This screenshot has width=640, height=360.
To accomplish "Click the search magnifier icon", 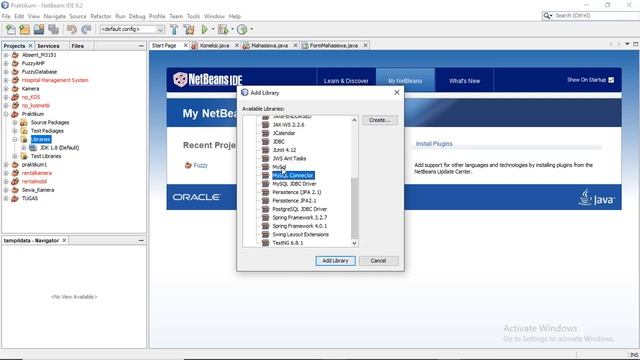I will point(547,16).
